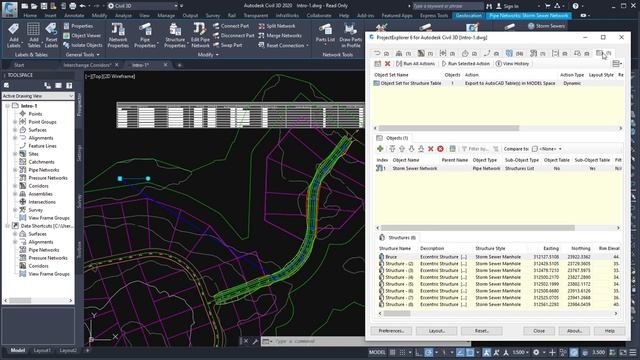640x360 pixels.
Task: Click the settings gear icon on the status bar
Action: [536, 352]
